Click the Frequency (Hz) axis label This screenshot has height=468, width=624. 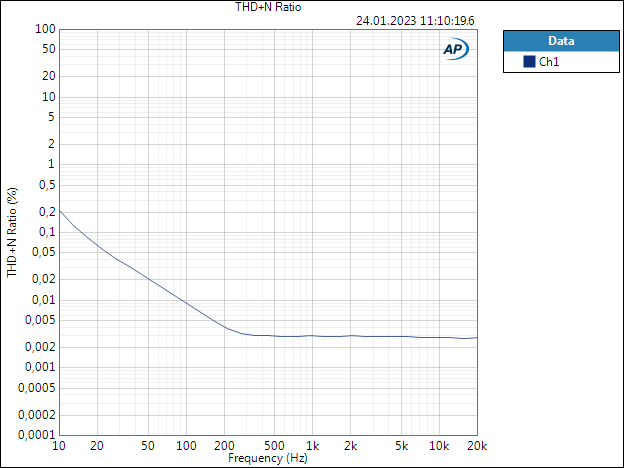click(268, 458)
